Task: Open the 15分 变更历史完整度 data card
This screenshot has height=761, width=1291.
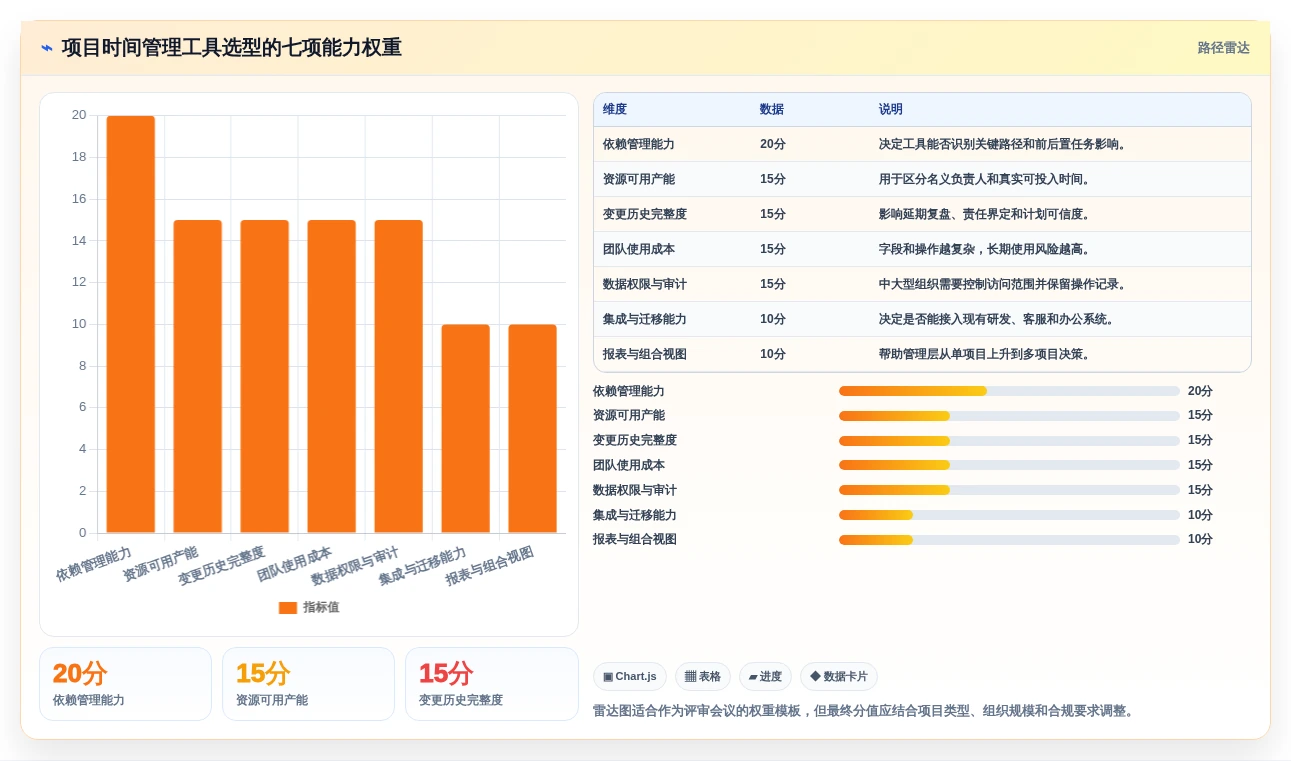Action: click(x=492, y=684)
